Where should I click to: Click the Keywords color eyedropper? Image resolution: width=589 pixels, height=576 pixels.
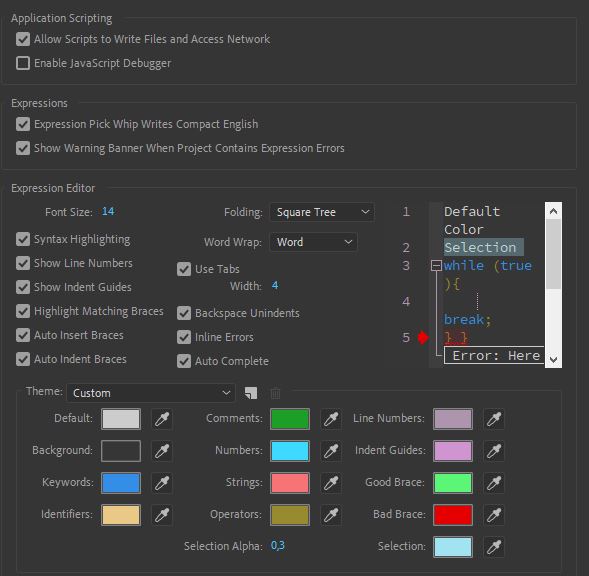click(162, 483)
